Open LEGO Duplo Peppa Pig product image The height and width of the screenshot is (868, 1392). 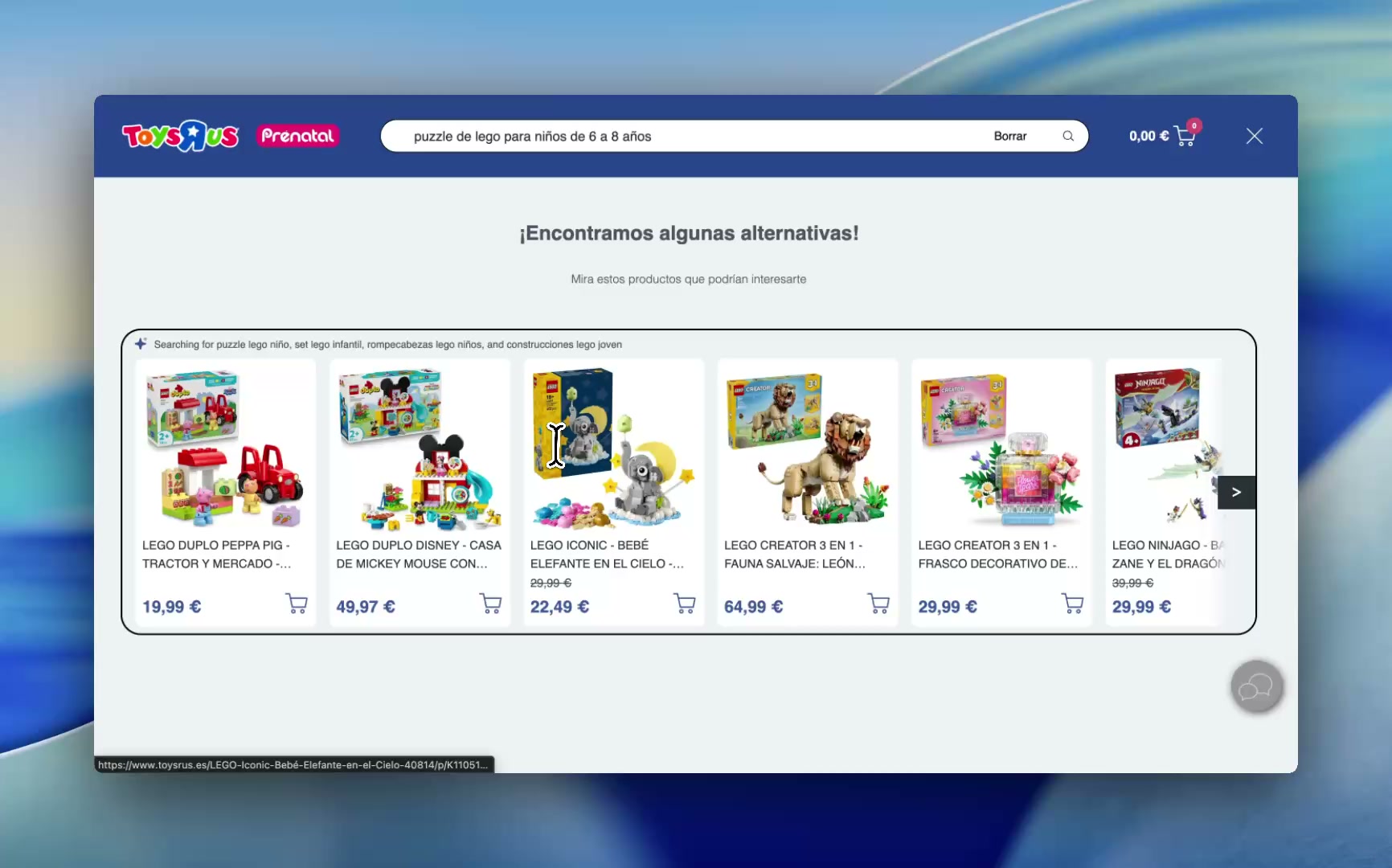225,447
